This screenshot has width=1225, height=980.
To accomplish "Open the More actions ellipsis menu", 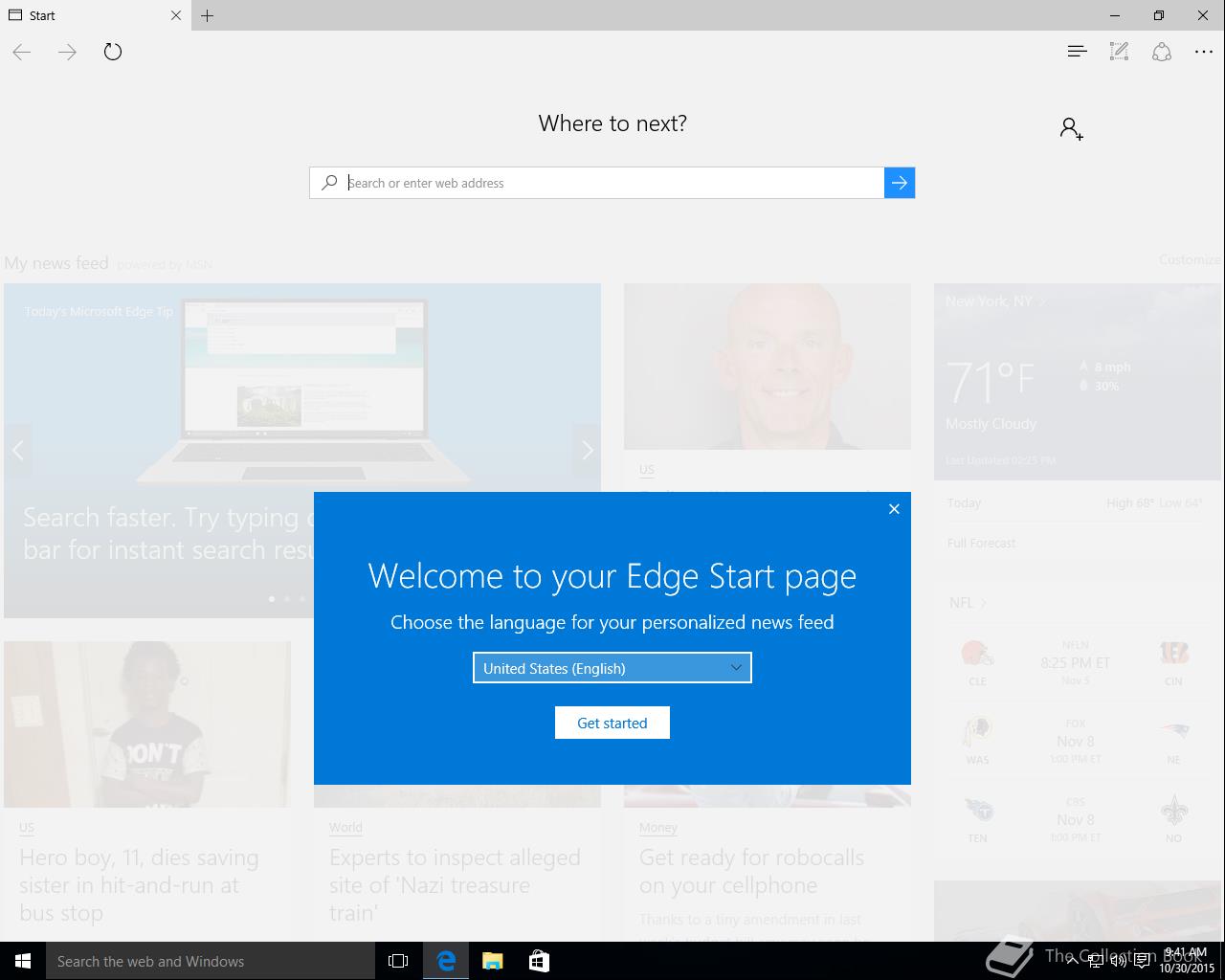I will (1204, 52).
